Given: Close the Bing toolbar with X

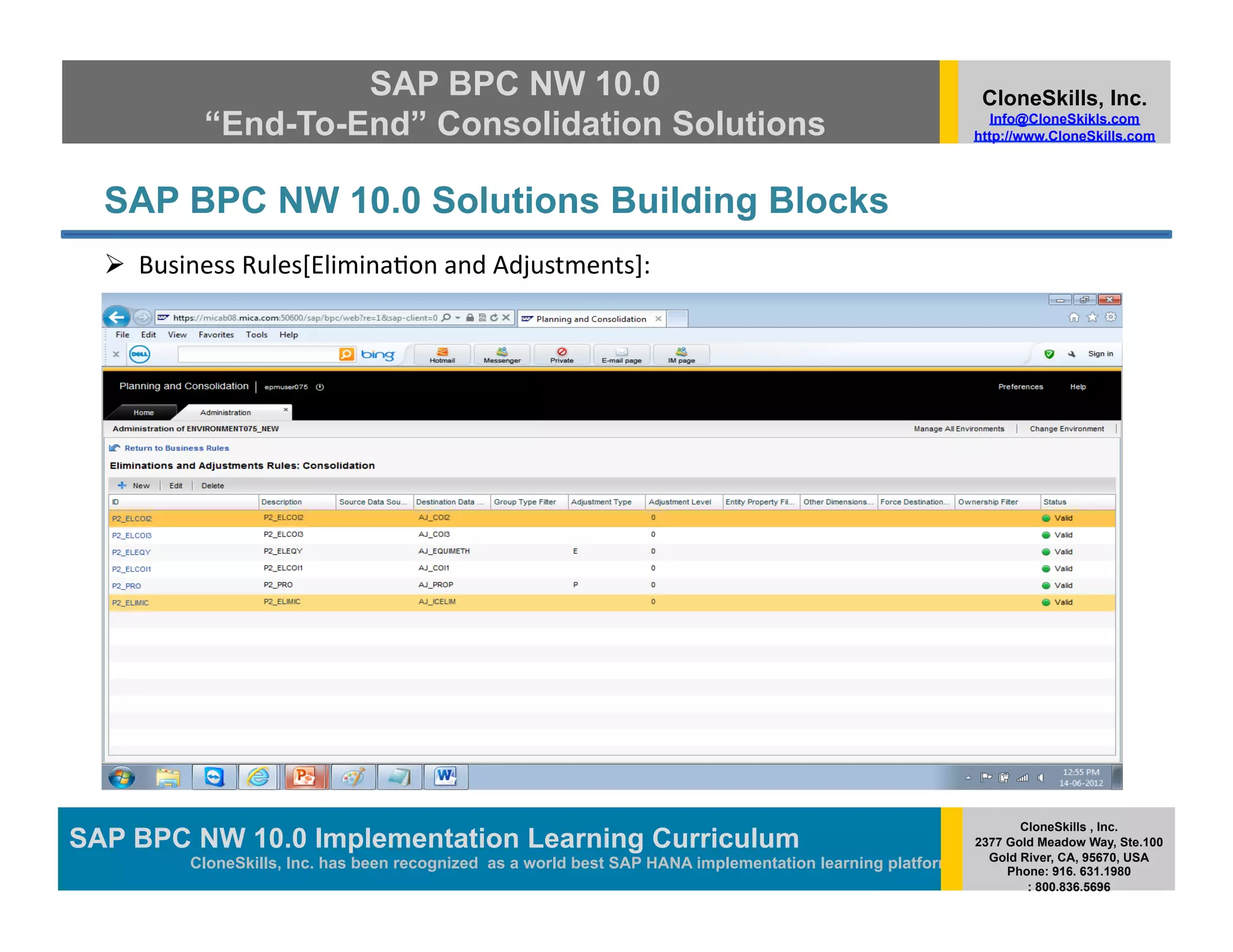Looking at the screenshot, I should point(116,354).
